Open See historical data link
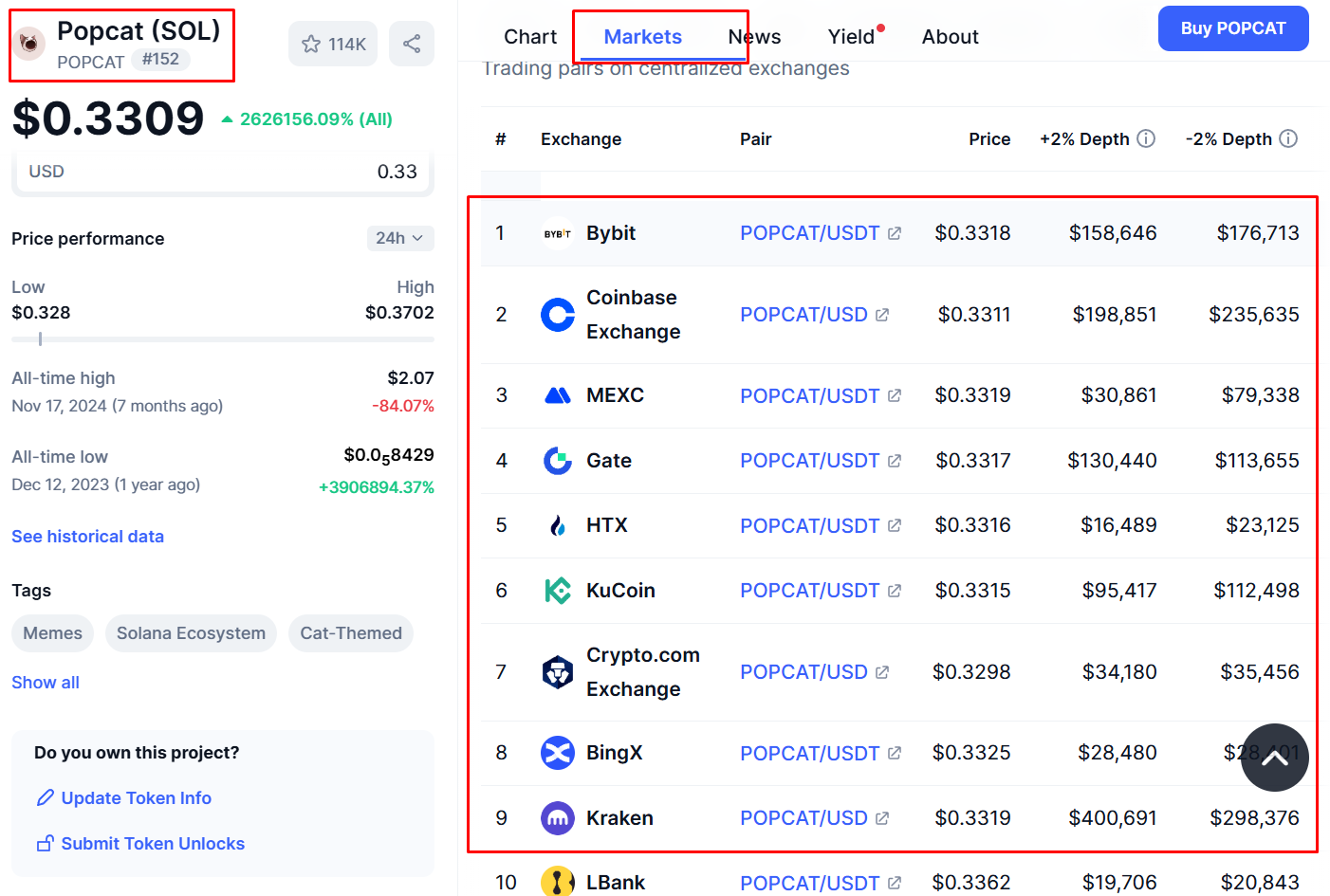 87,537
